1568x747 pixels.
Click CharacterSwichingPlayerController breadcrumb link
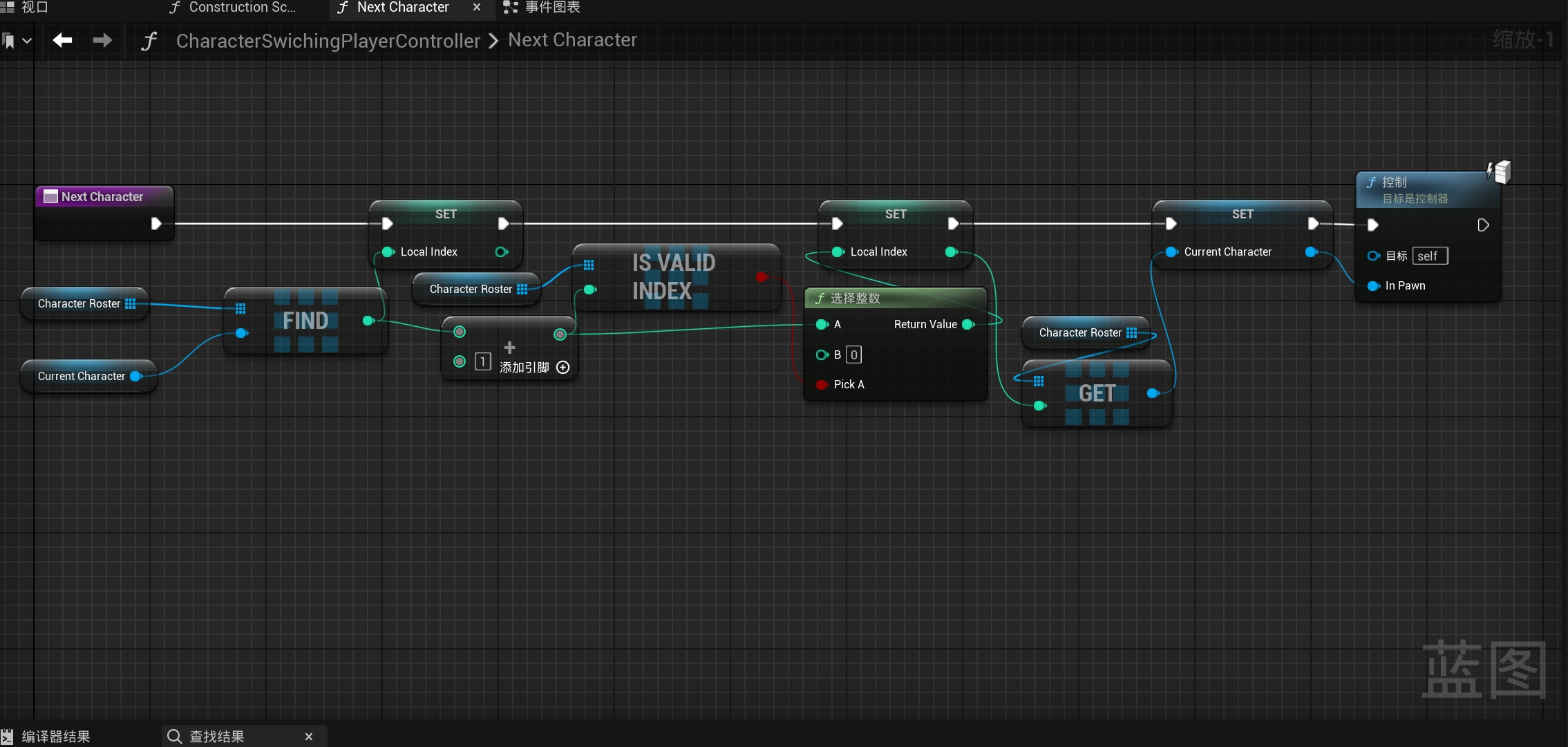(328, 41)
